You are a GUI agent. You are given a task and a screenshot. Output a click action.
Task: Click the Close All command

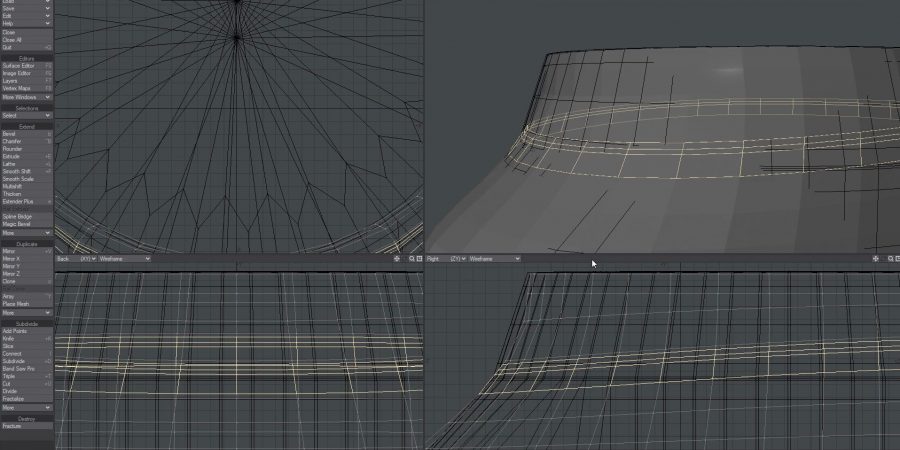(x=26, y=40)
